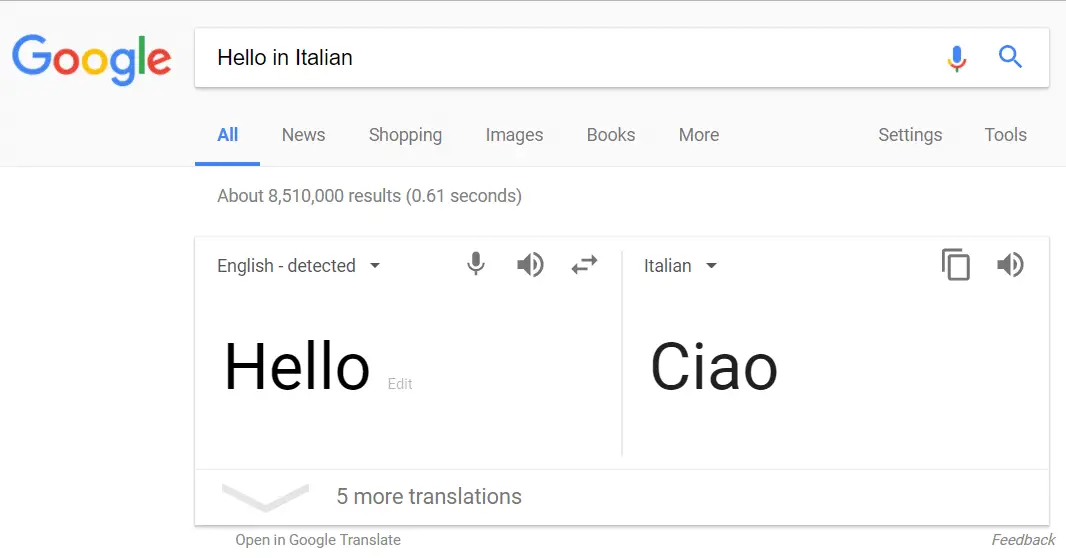Switch to the News tab
1066x558 pixels.
point(303,135)
